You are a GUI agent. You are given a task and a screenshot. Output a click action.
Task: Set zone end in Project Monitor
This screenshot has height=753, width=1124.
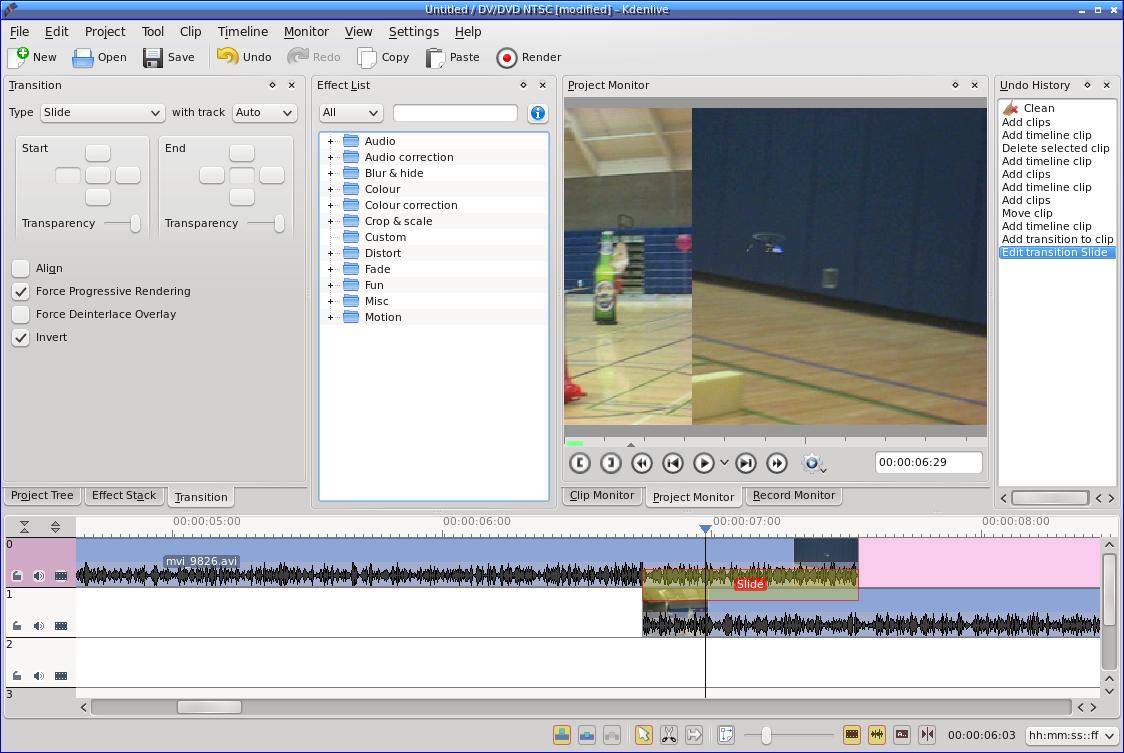[x=611, y=463]
